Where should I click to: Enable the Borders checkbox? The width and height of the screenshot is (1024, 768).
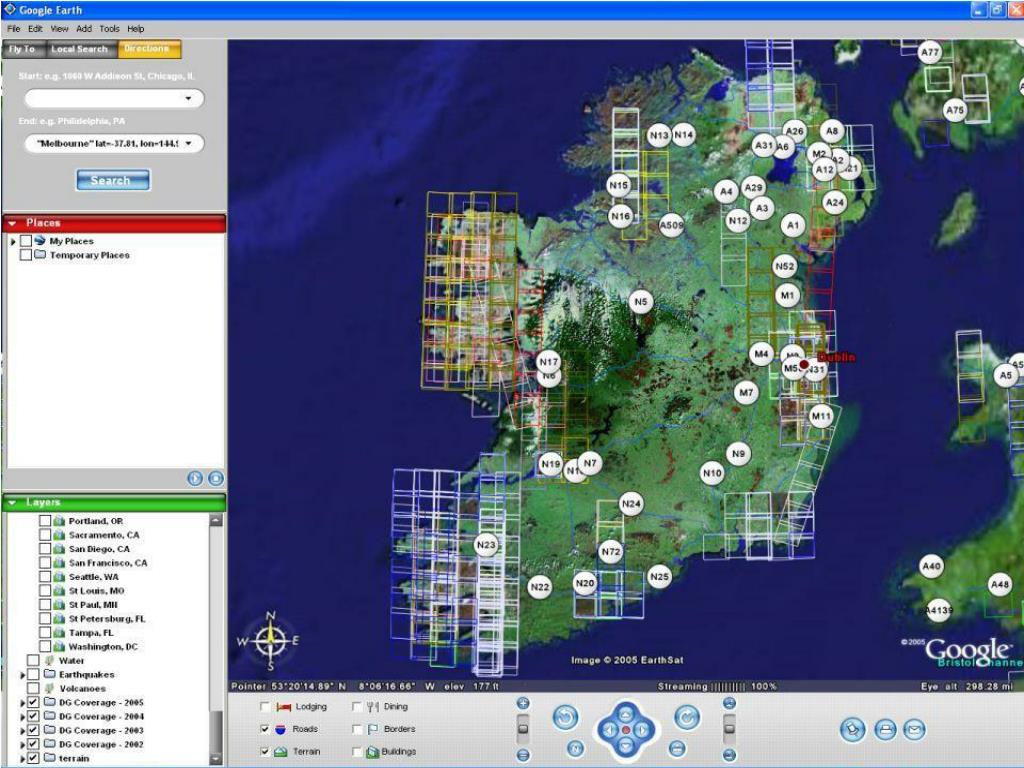point(357,729)
